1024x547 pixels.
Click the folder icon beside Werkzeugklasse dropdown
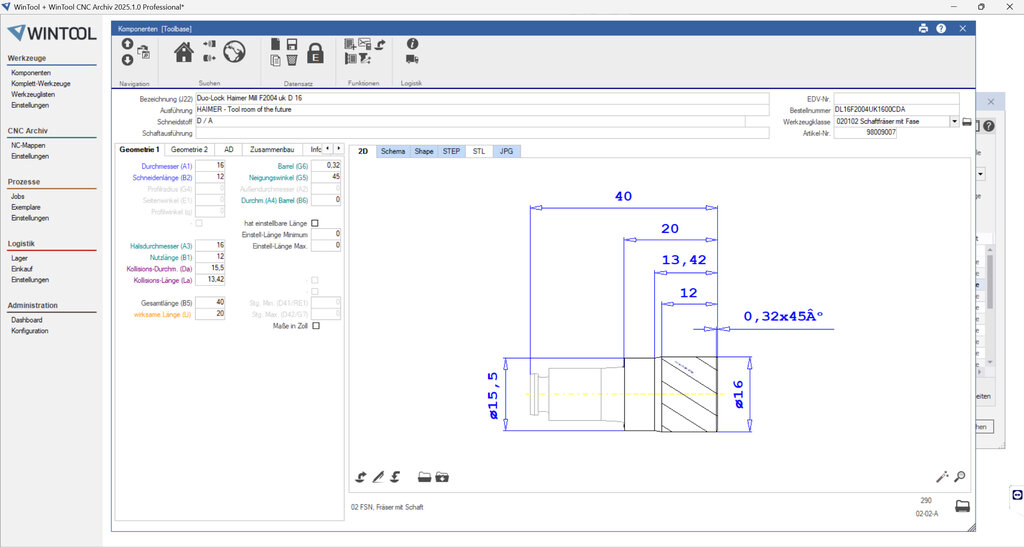(967, 122)
